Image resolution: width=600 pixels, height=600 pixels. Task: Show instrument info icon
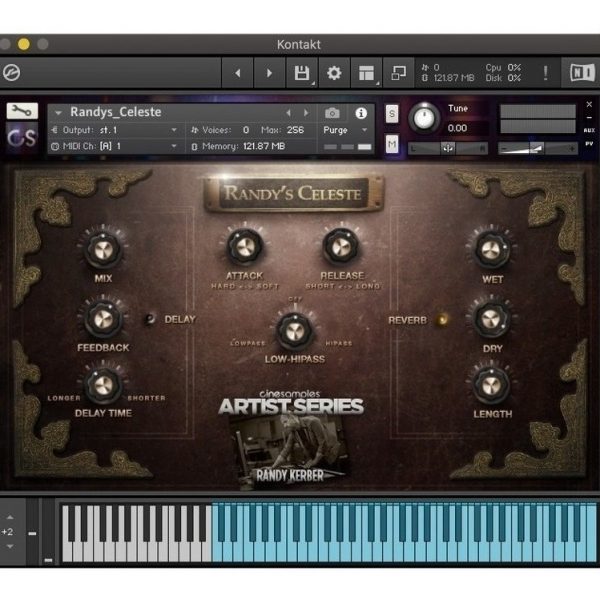pyautogui.click(x=361, y=113)
